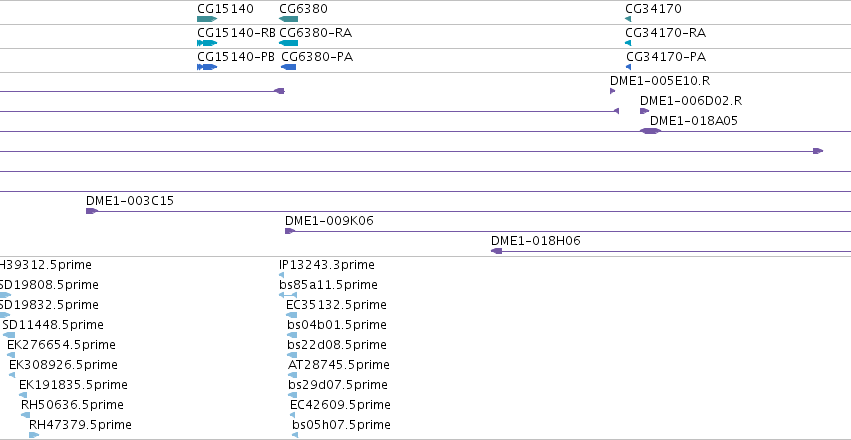This screenshot has width=851, height=440.
Task: Click the SD11448.5prime label
Action: tap(53, 324)
